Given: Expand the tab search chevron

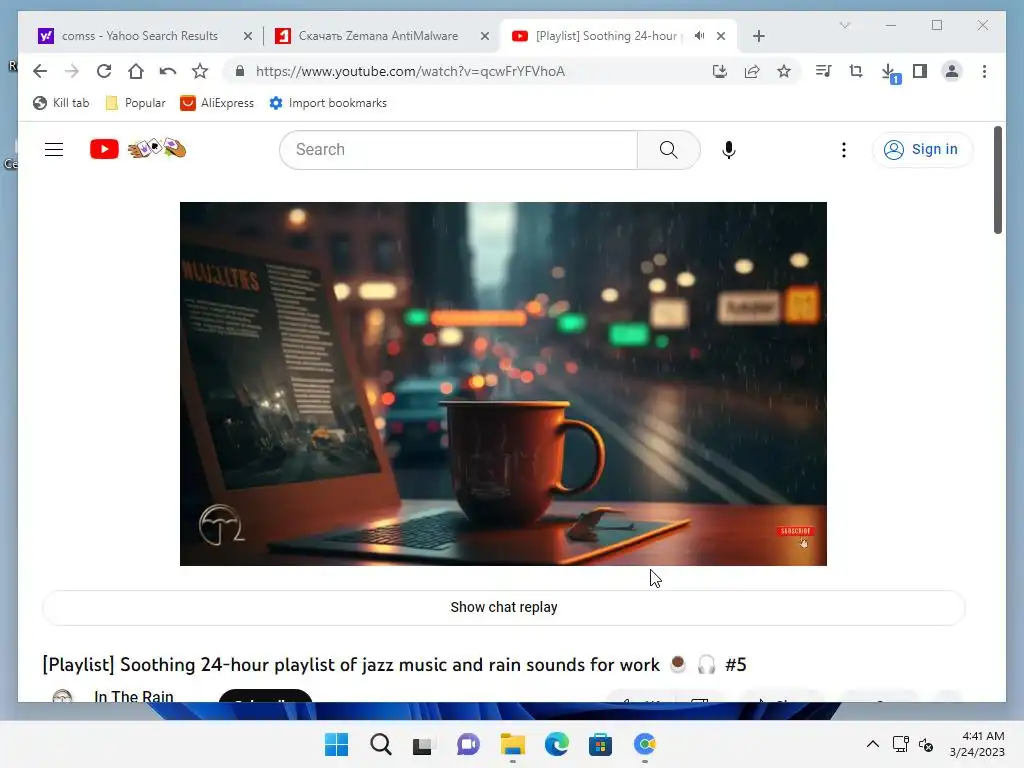Looking at the screenshot, I should coord(844,25).
